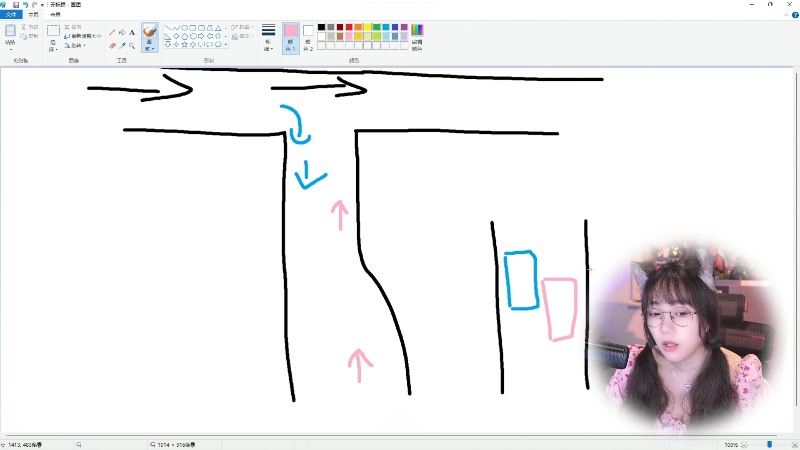Activate the Color 2 white box
The height and width of the screenshot is (450, 800).
(x=308, y=39)
